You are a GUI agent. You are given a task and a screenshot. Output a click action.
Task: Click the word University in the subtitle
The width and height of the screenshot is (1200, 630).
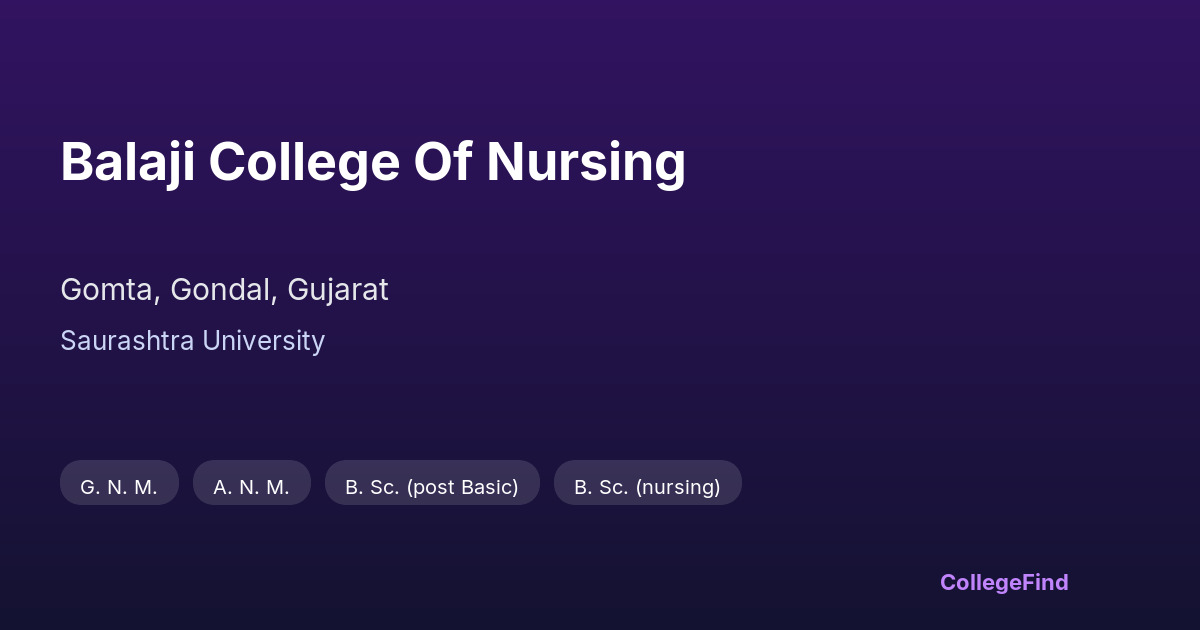(x=263, y=341)
